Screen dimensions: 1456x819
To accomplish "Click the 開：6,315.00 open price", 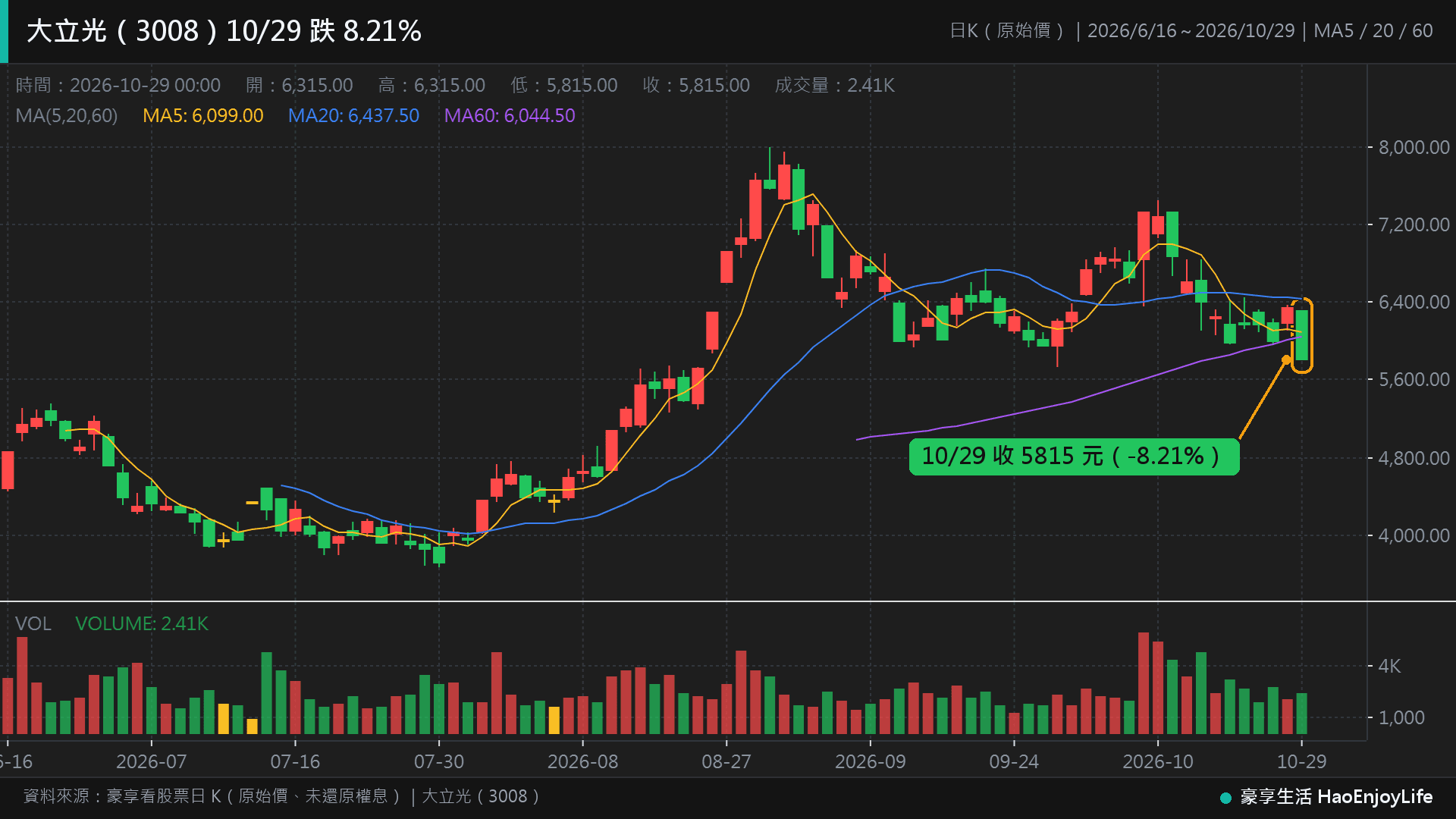I will (x=300, y=85).
